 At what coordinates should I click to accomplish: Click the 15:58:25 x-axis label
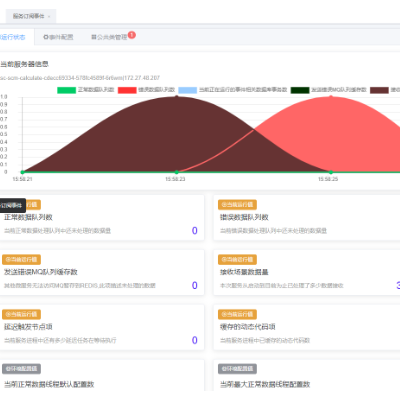[x=328, y=179]
